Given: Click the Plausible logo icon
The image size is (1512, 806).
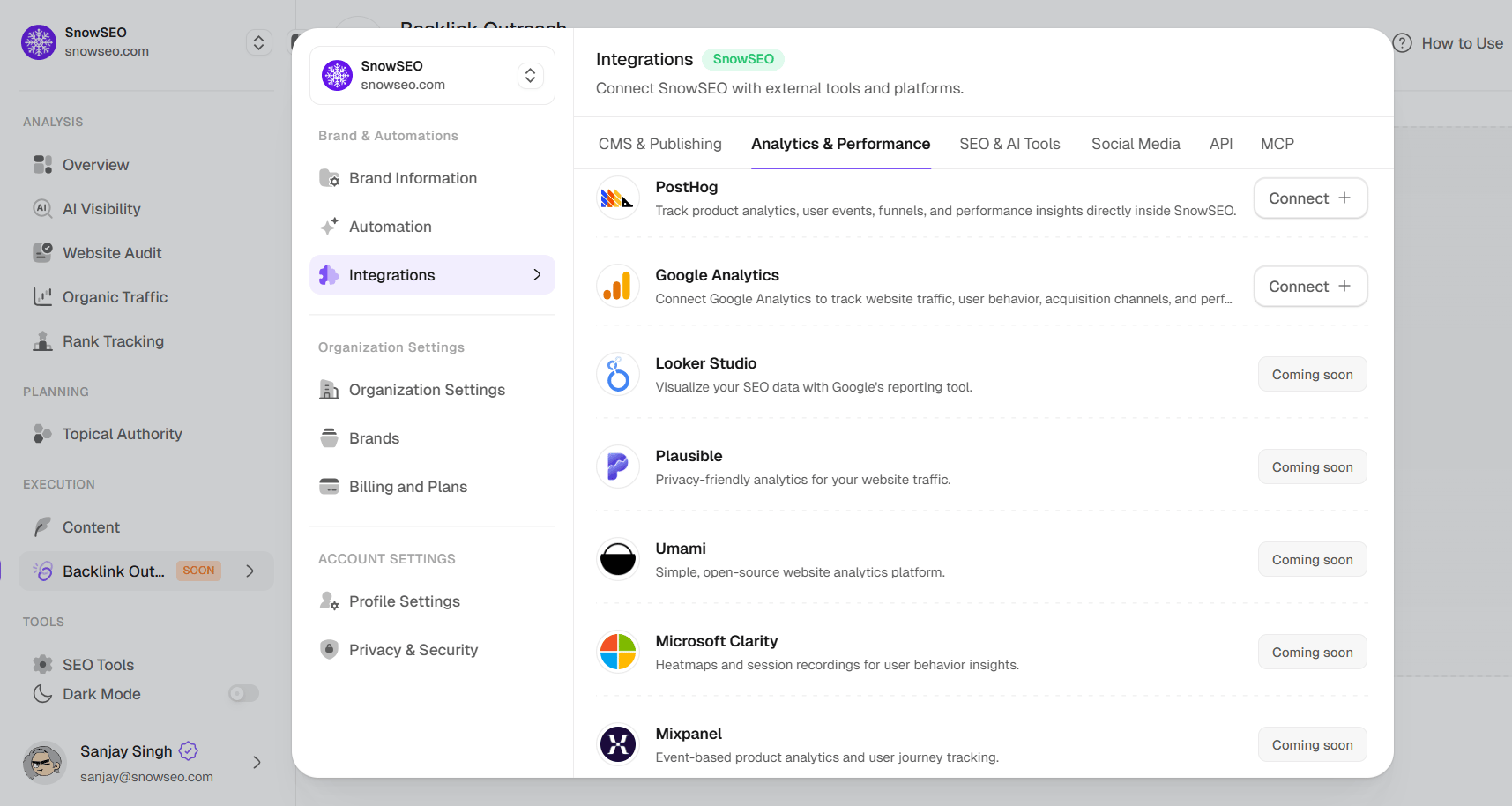Looking at the screenshot, I should (618, 467).
